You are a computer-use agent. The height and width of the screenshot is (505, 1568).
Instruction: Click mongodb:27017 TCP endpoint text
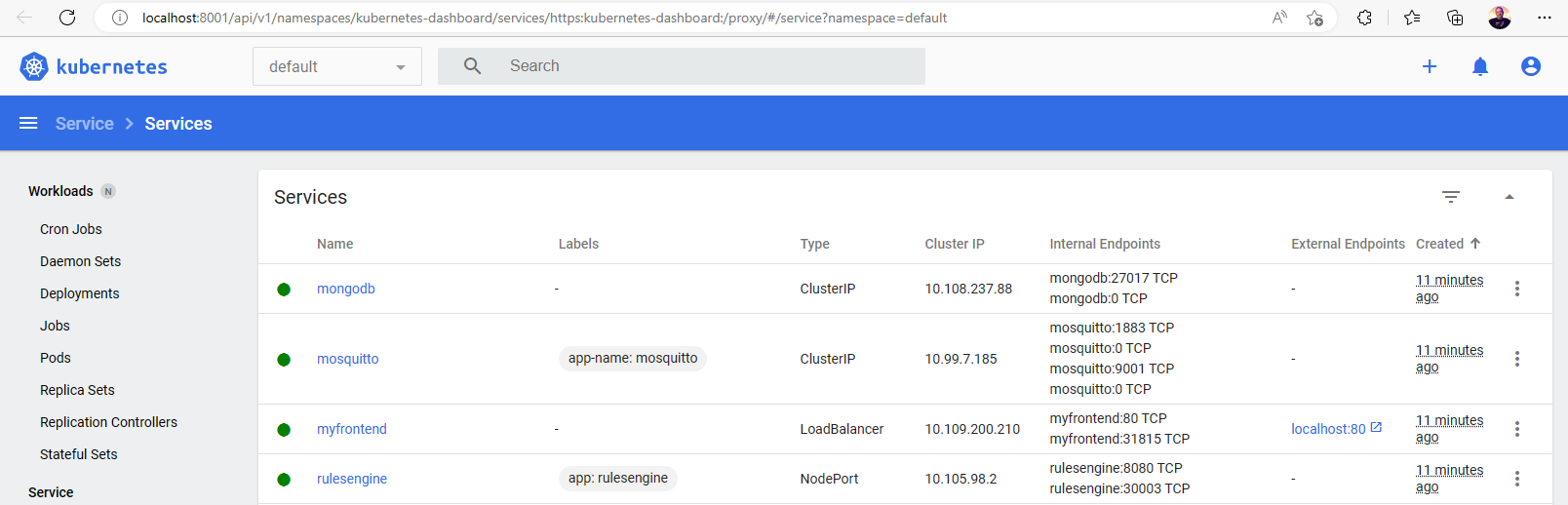1114,278
